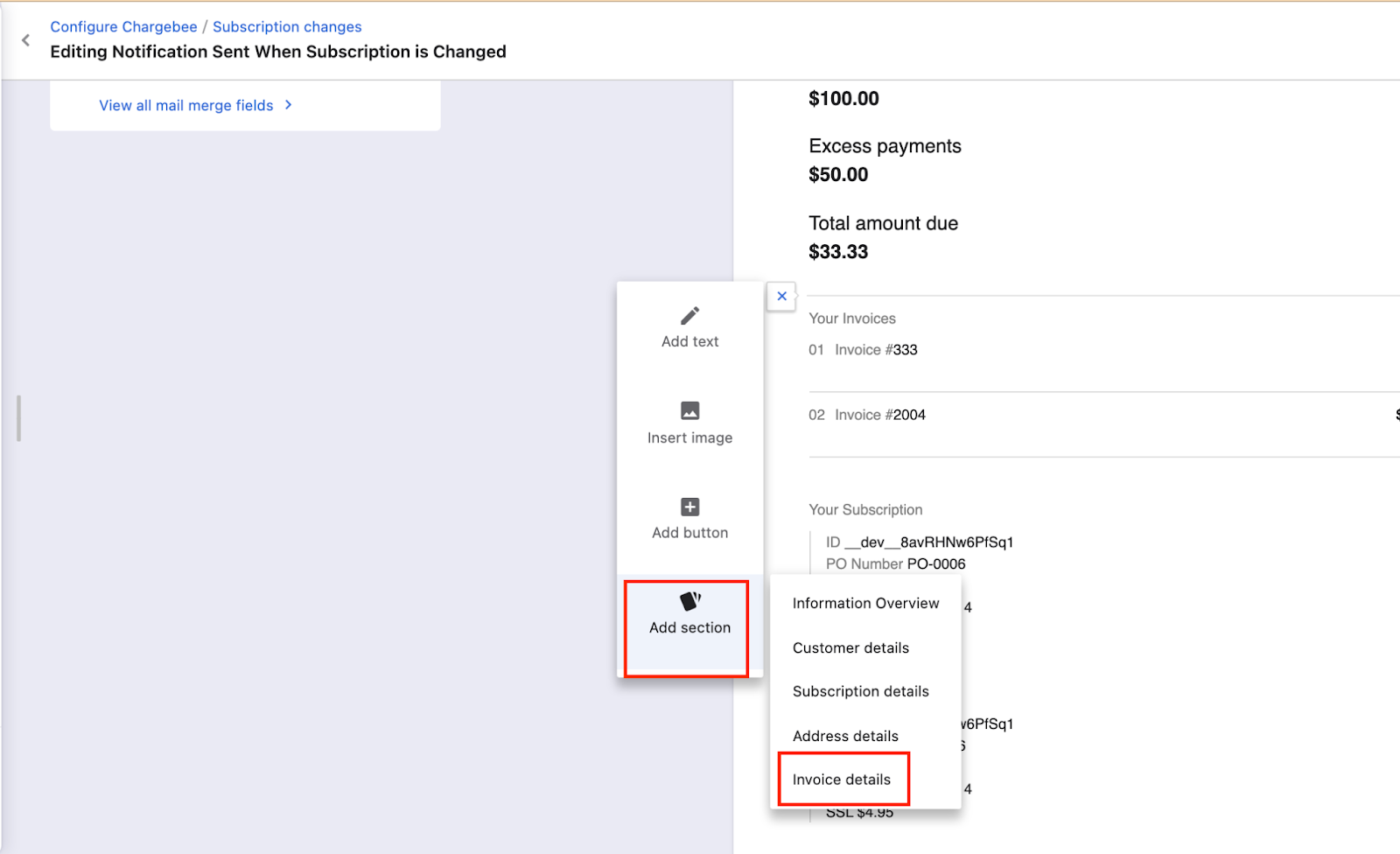Open the Configure Chargebee breadcrumb link

(123, 27)
